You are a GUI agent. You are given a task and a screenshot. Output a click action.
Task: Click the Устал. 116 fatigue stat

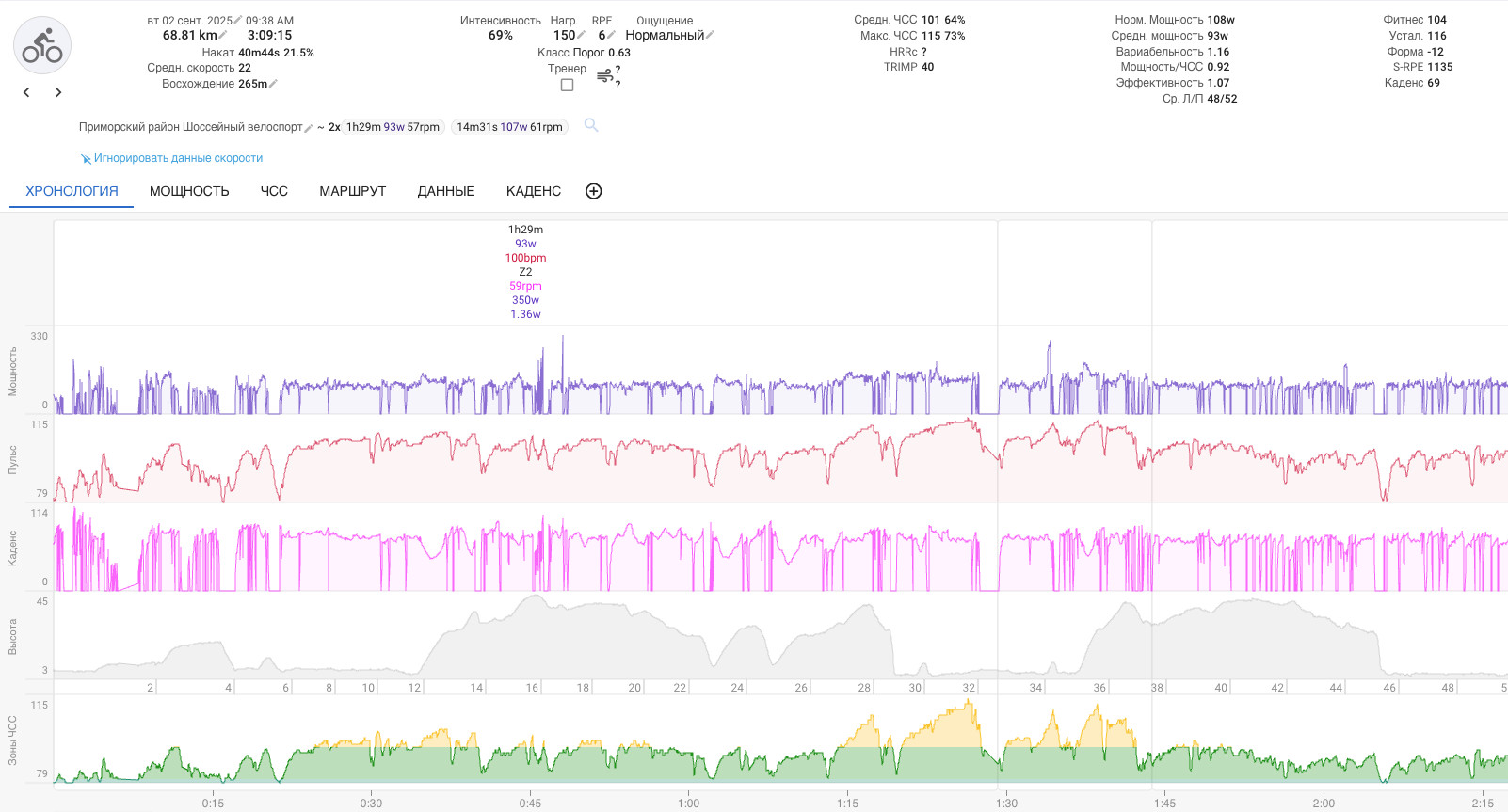coord(1418,36)
